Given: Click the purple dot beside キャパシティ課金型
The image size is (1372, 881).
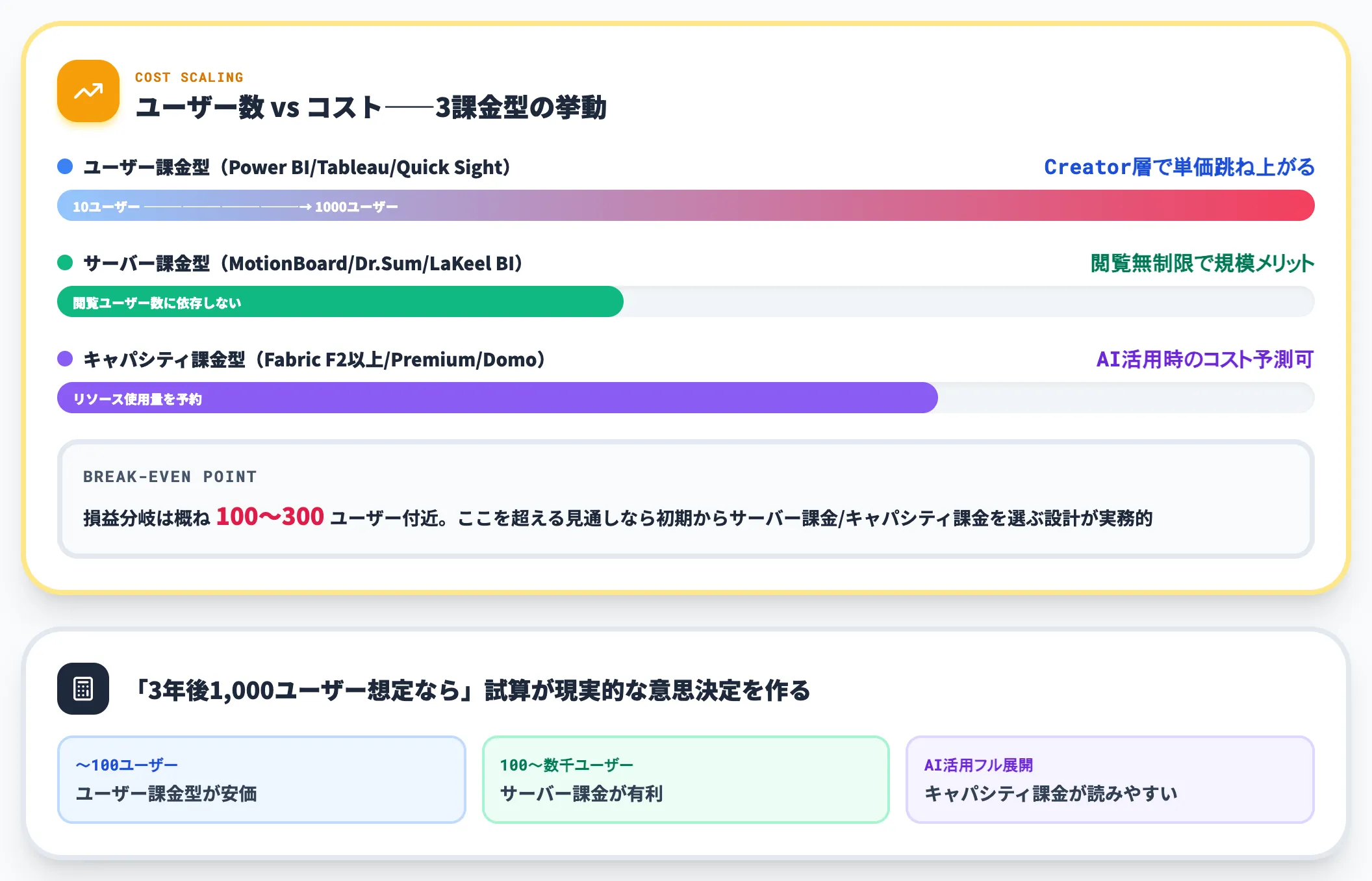Looking at the screenshot, I should click(65, 359).
